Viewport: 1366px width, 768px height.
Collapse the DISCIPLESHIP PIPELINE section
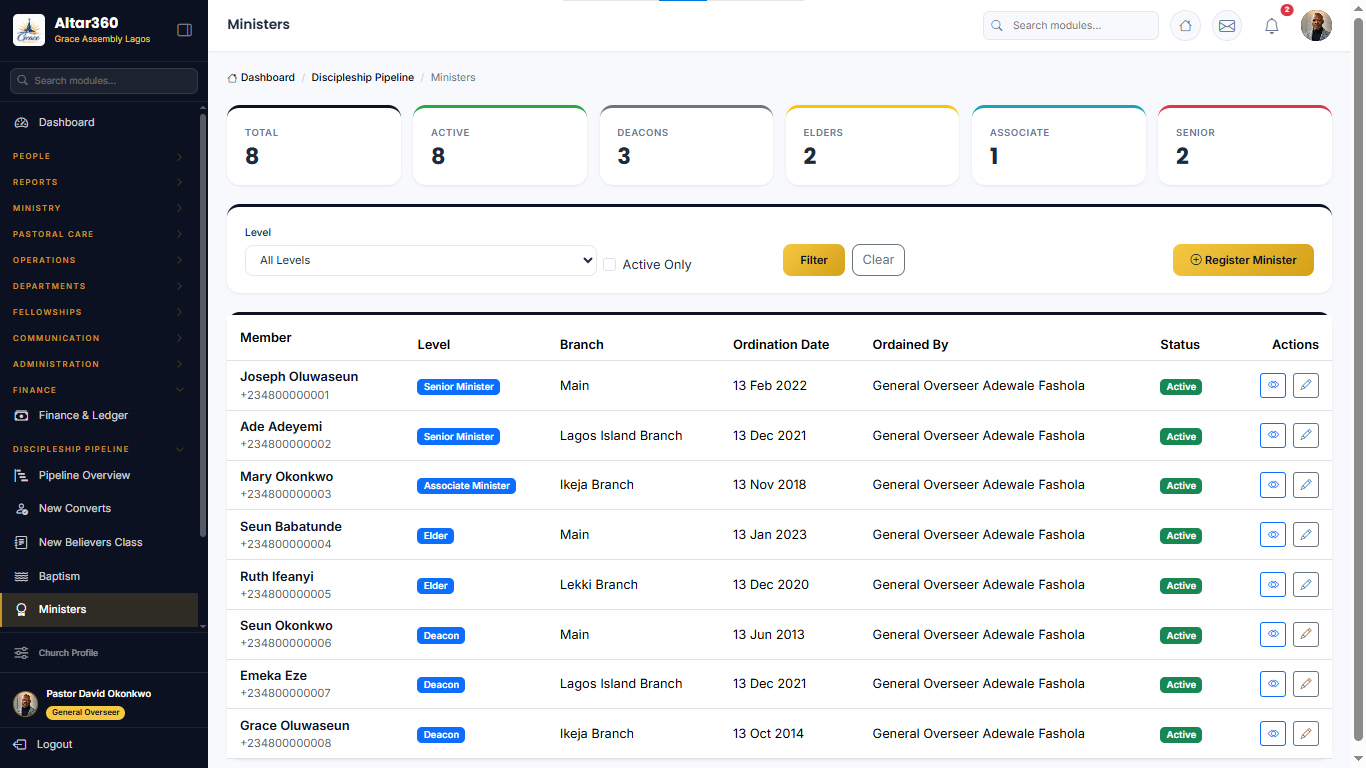98,449
